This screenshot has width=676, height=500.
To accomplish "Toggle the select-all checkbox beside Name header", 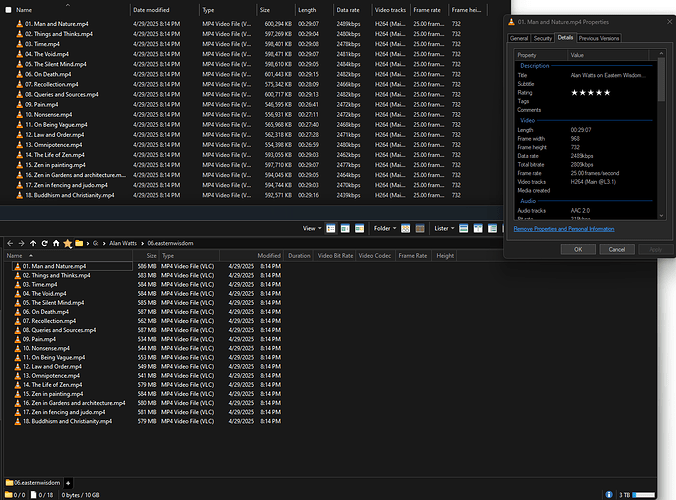I will 8,9.
